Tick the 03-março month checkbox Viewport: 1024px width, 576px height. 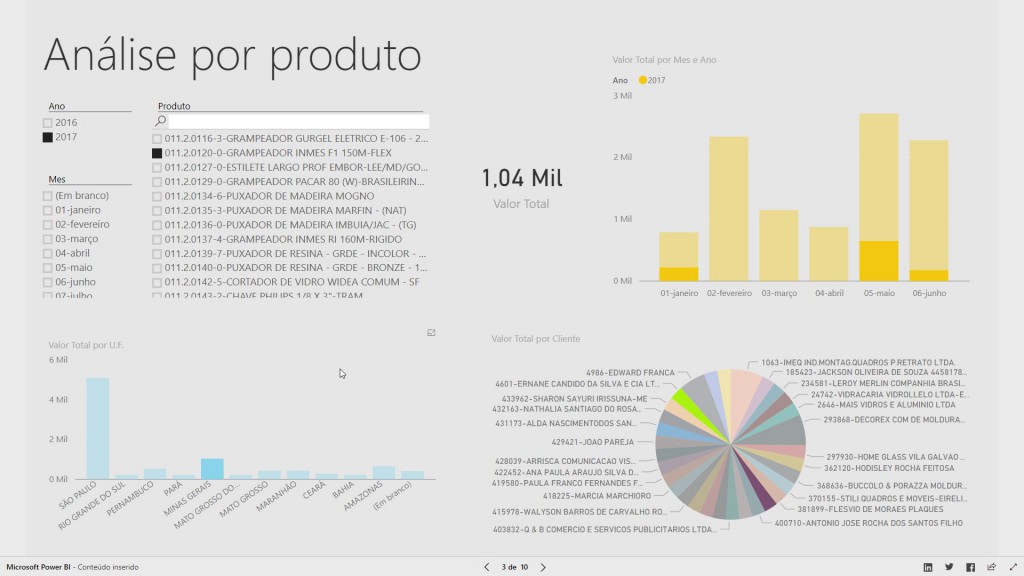coord(48,239)
